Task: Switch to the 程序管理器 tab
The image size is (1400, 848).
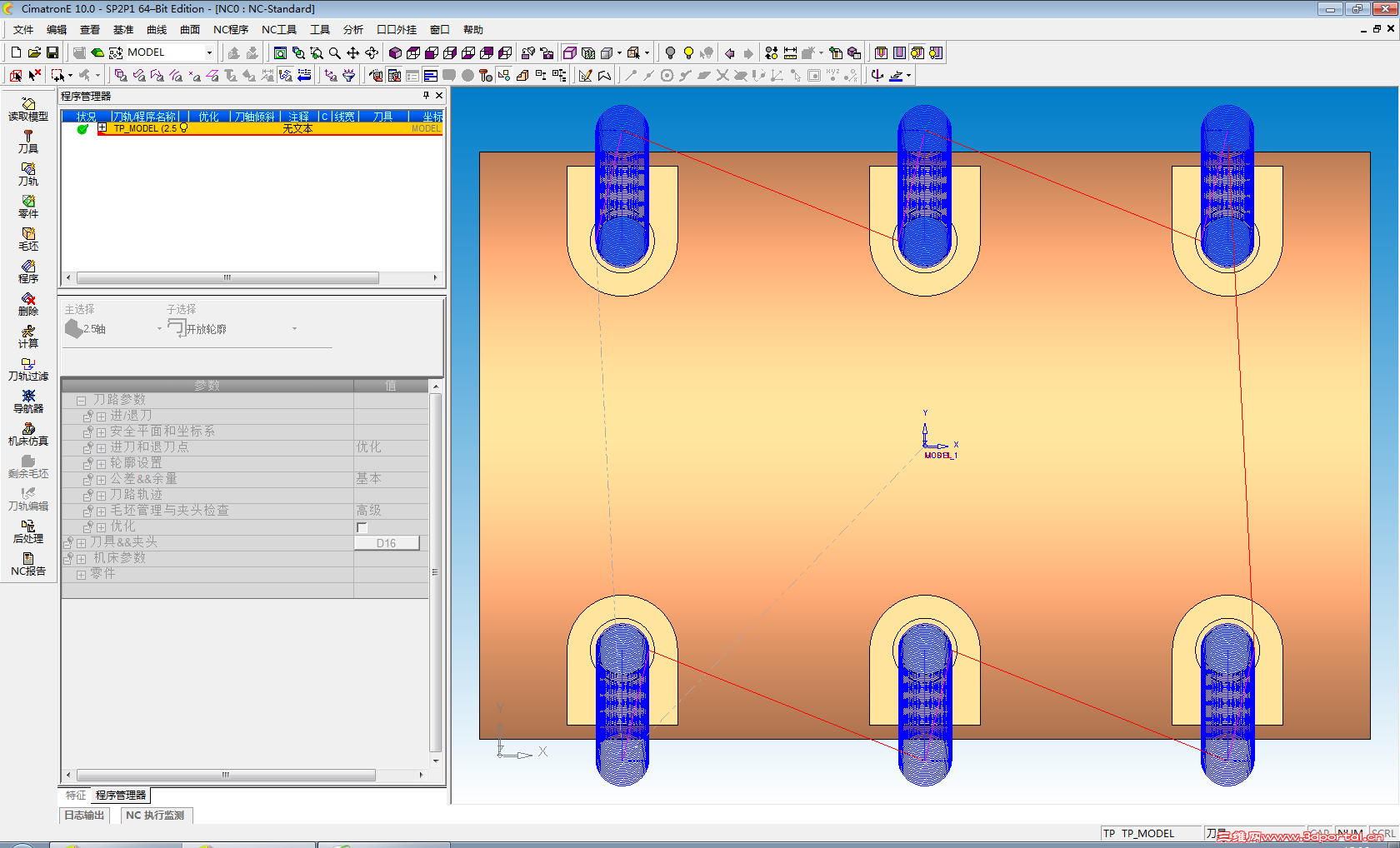Action: coord(121,796)
